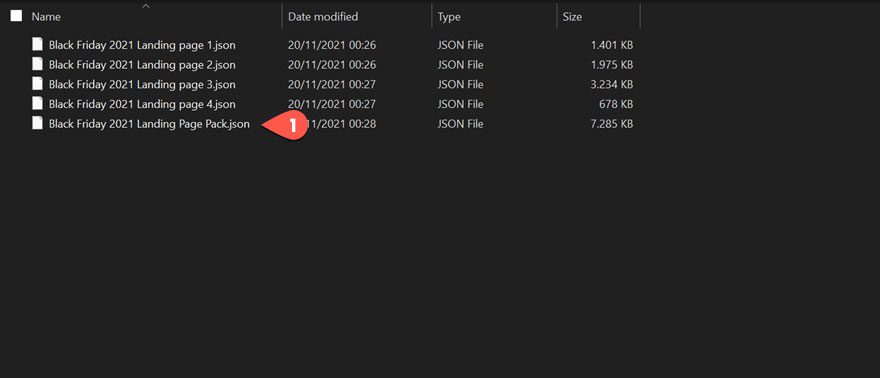Viewport: 880px width, 378px height.
Task: Select the Landing Page Pack.json file name
Action: (149, 124)
